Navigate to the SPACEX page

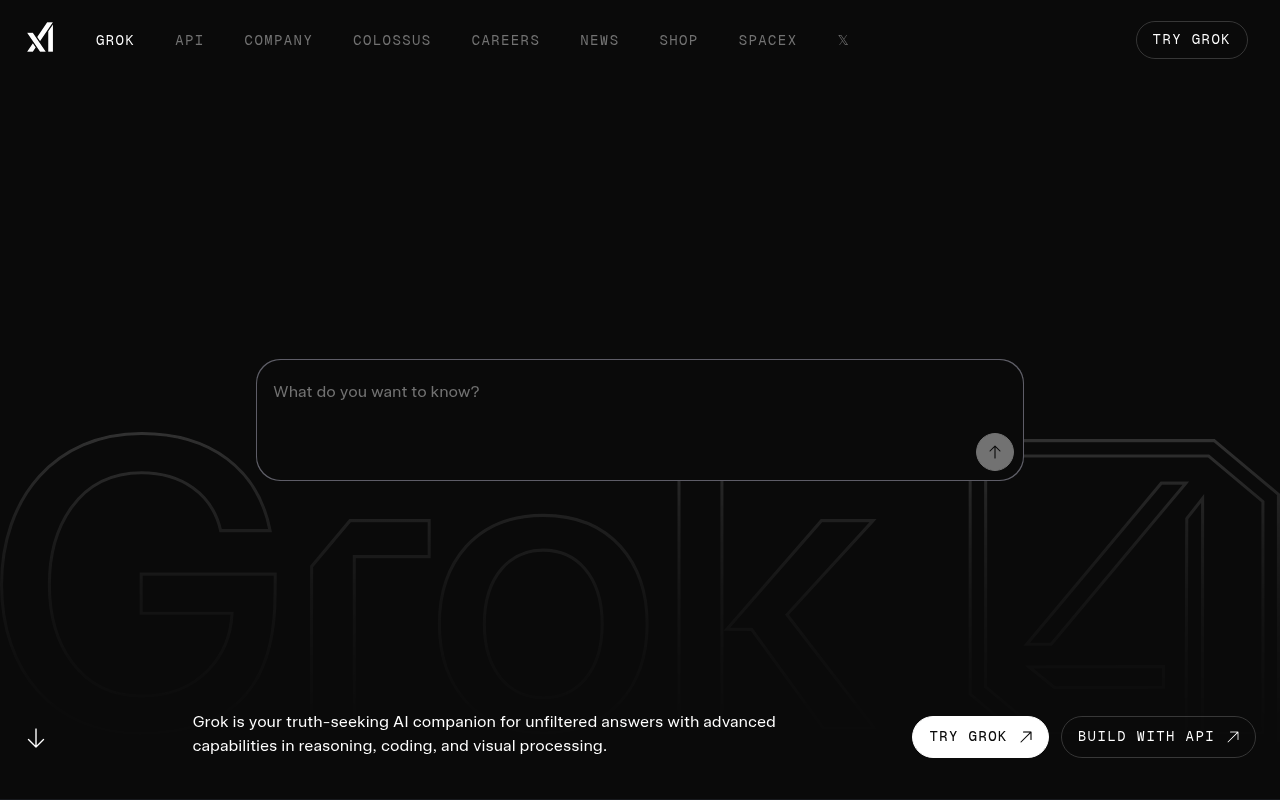coord(767,40)
